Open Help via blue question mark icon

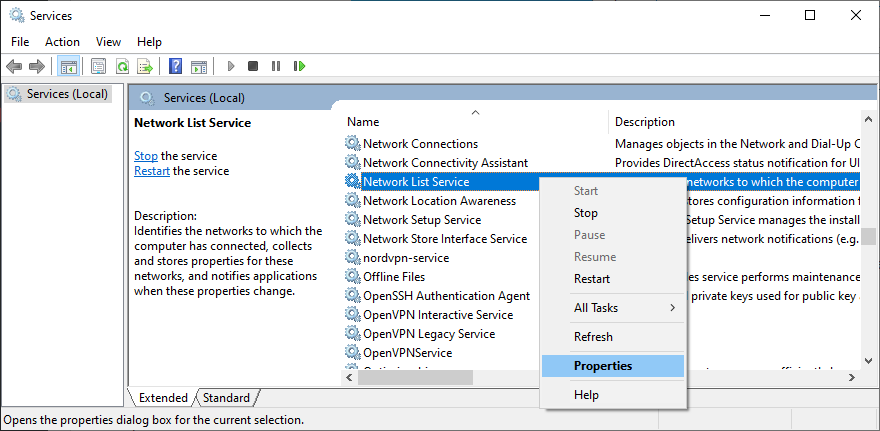(x=175, y=66)
